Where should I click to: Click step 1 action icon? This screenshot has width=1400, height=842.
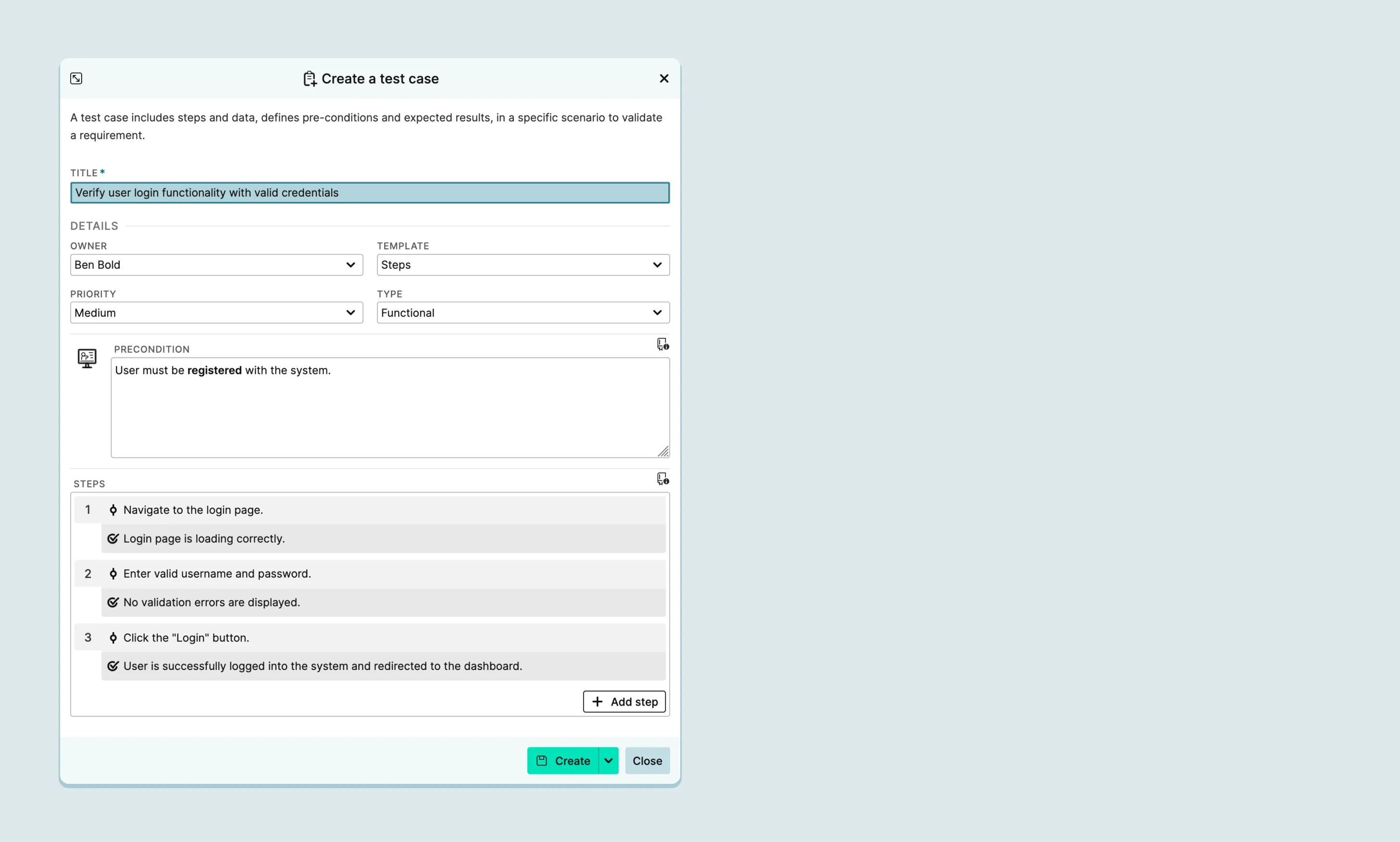tap(113, 510)
